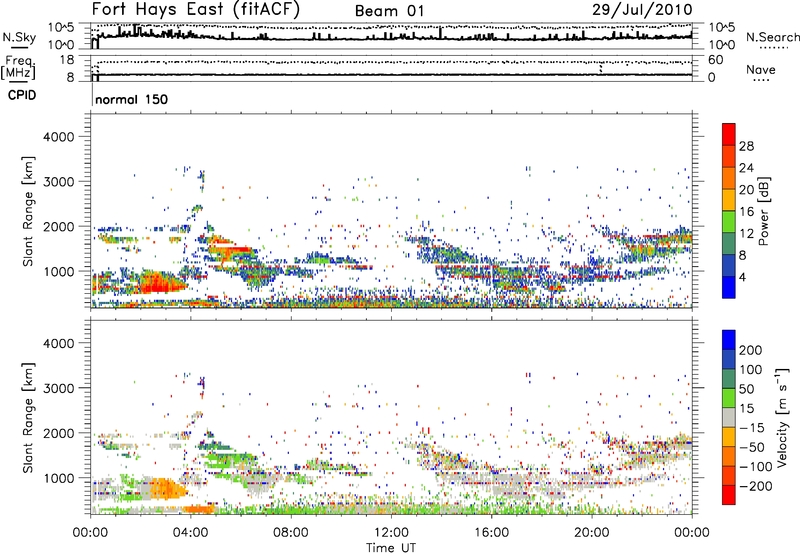Screen dimensions: 800x554
Task: Pick the yellow 16–20 dB power colorbar segment
Action: coord(729,200)
